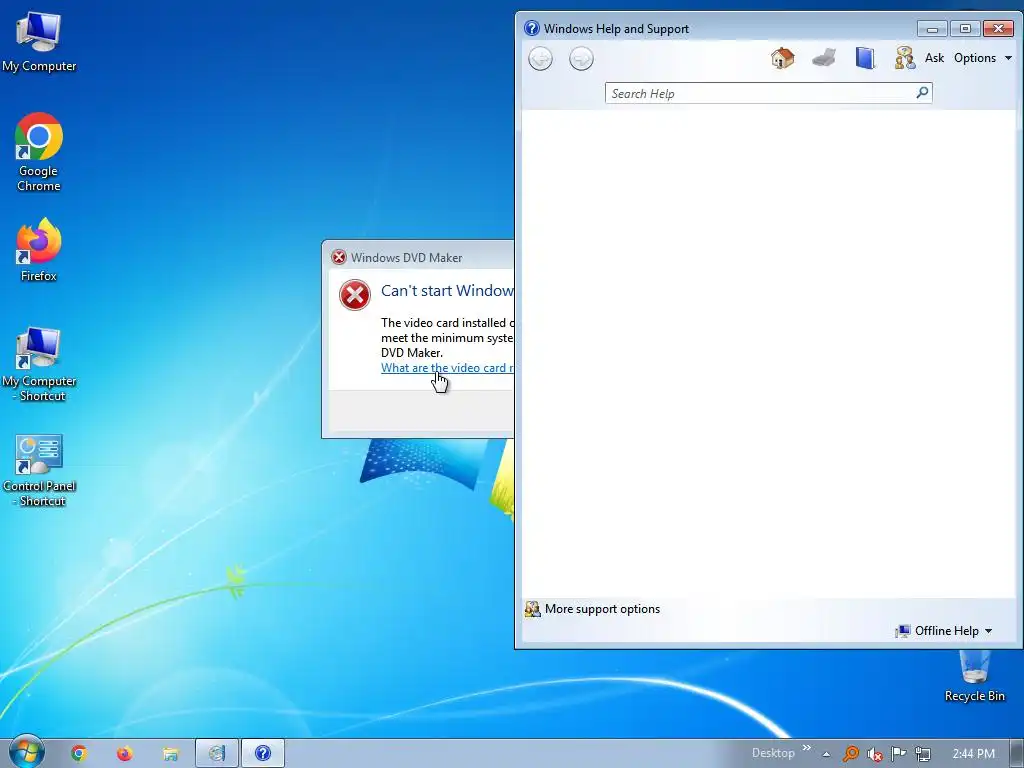Click the magnifier search button in Search Help
Image resolution: width=1024 pixels, height=768 pixels.
922,93
